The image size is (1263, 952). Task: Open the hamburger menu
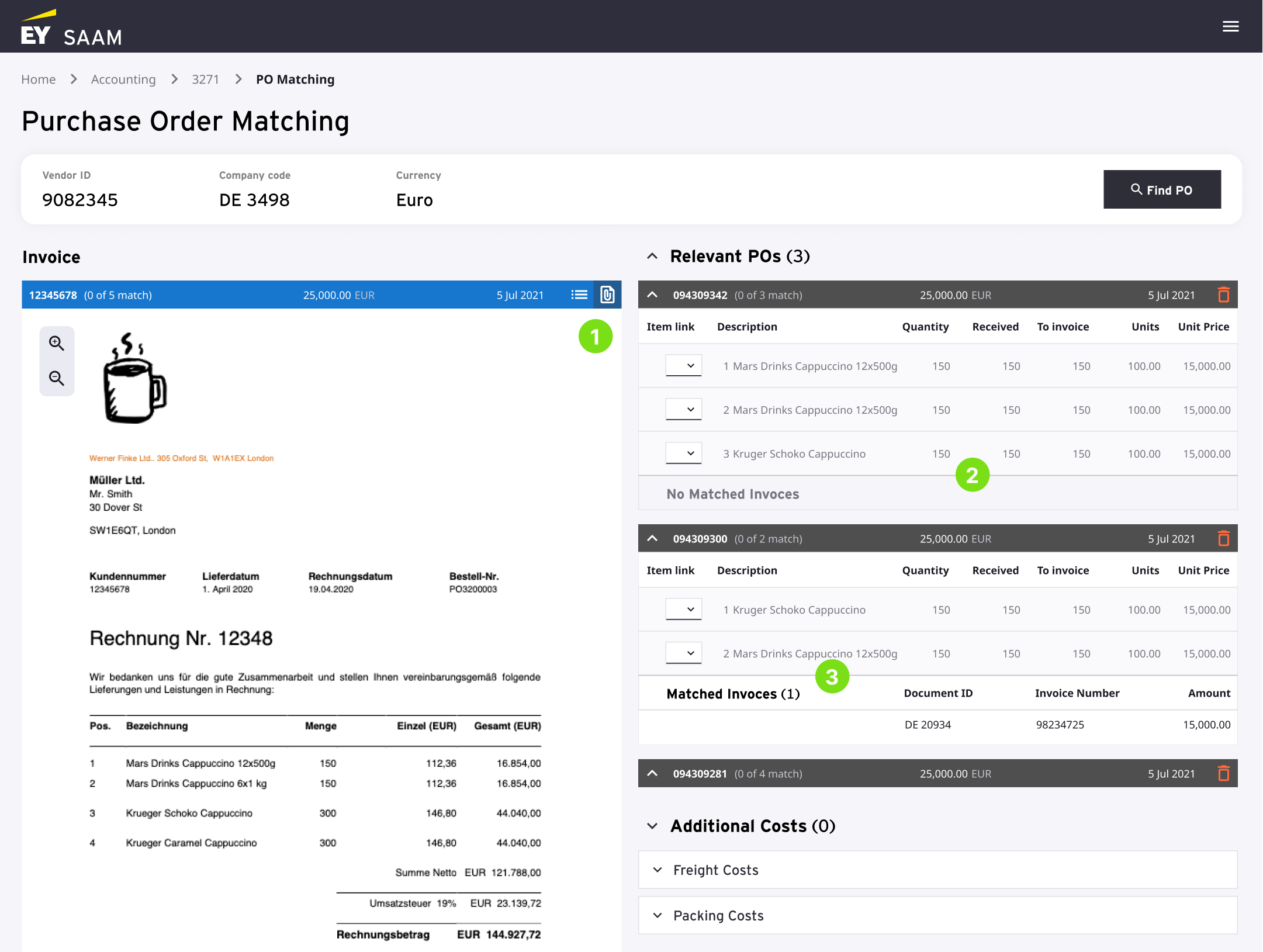tap(1230, 26)
